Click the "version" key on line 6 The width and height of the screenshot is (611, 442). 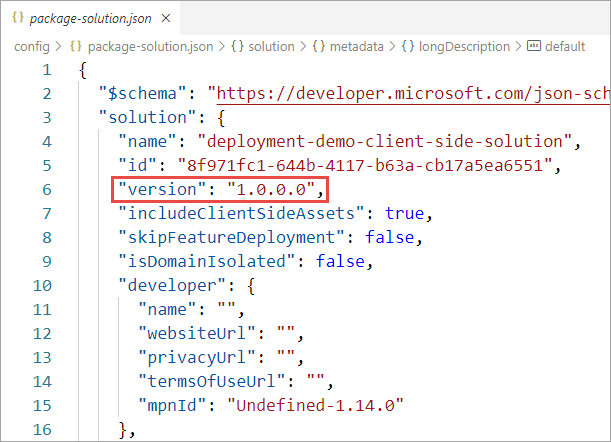tap(162, 189)
